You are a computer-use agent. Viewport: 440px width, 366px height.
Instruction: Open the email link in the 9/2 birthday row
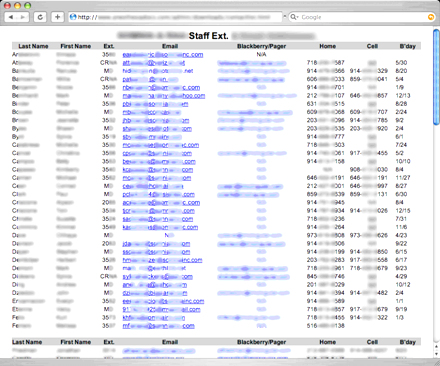click(156, 120)
